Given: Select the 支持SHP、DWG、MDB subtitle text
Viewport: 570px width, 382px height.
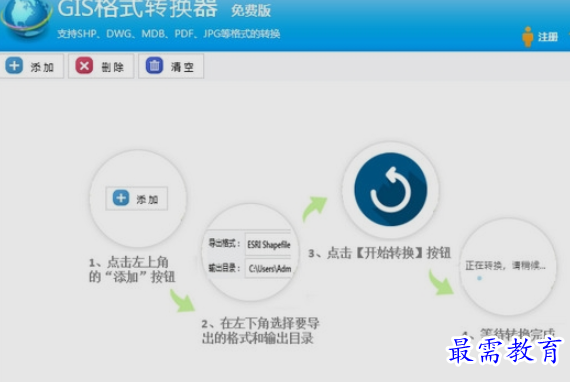Looking at the screenshot, I should (168, 34).
